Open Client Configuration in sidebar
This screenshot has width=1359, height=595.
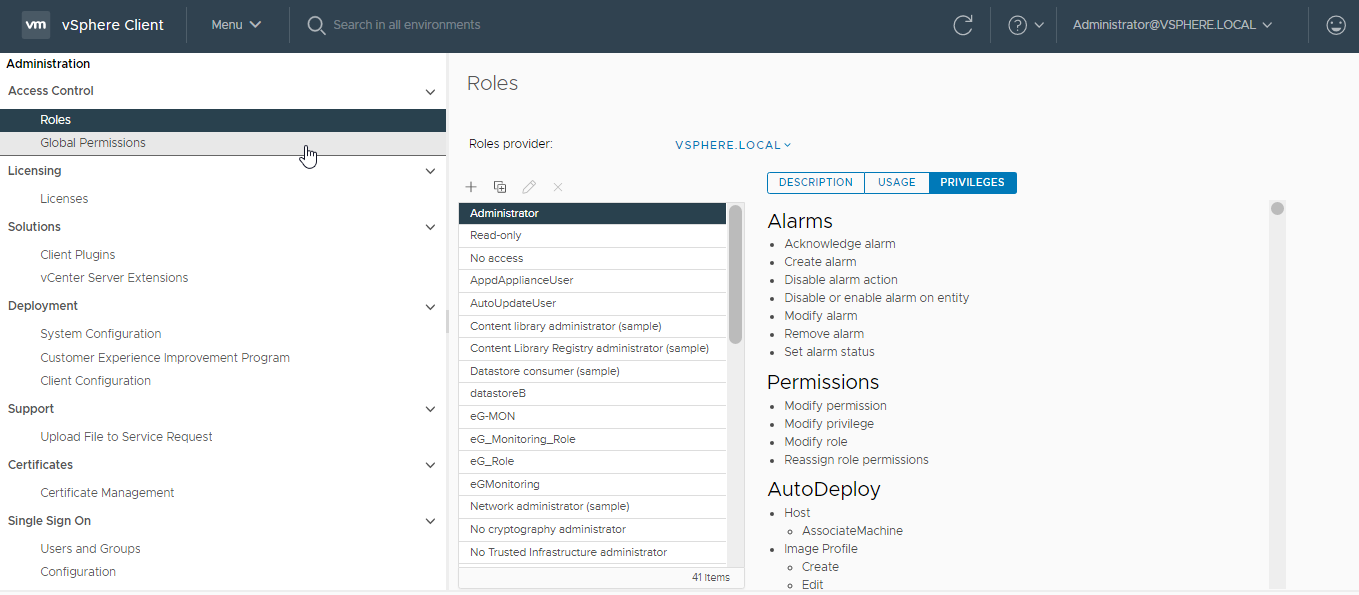tap(95, 381)
